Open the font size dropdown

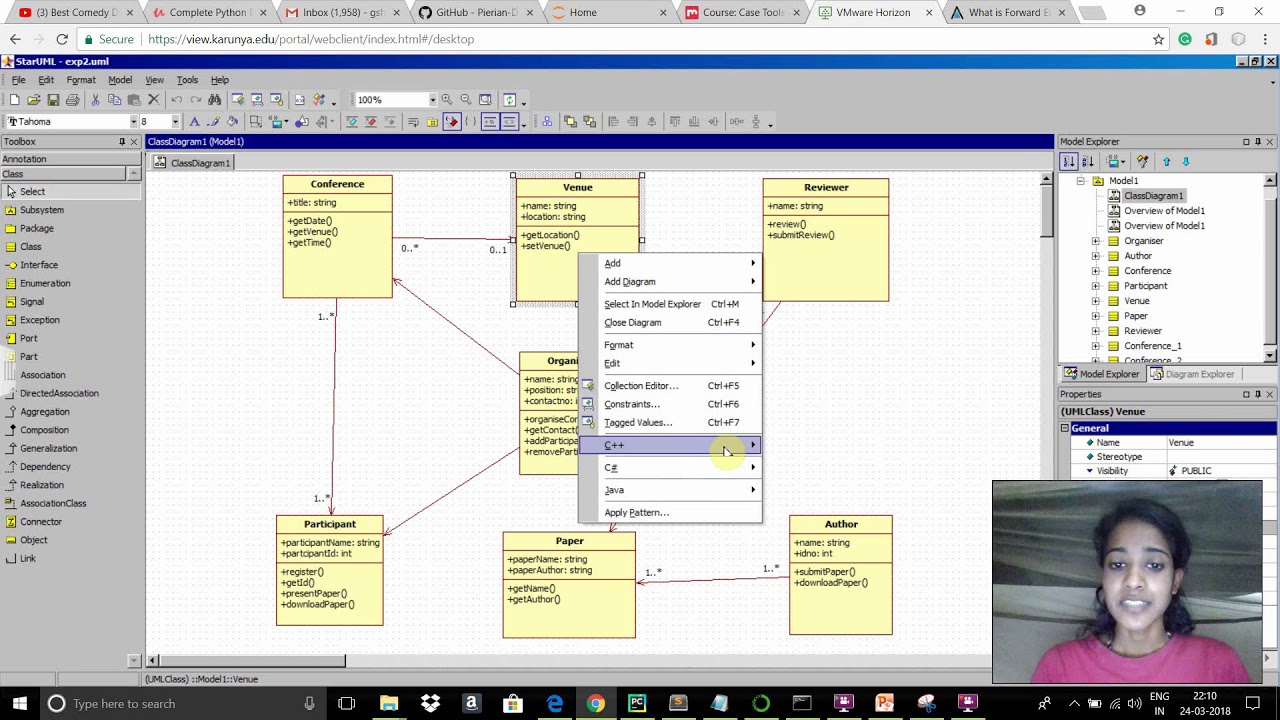pyautogui.click(x=175, y=122)
